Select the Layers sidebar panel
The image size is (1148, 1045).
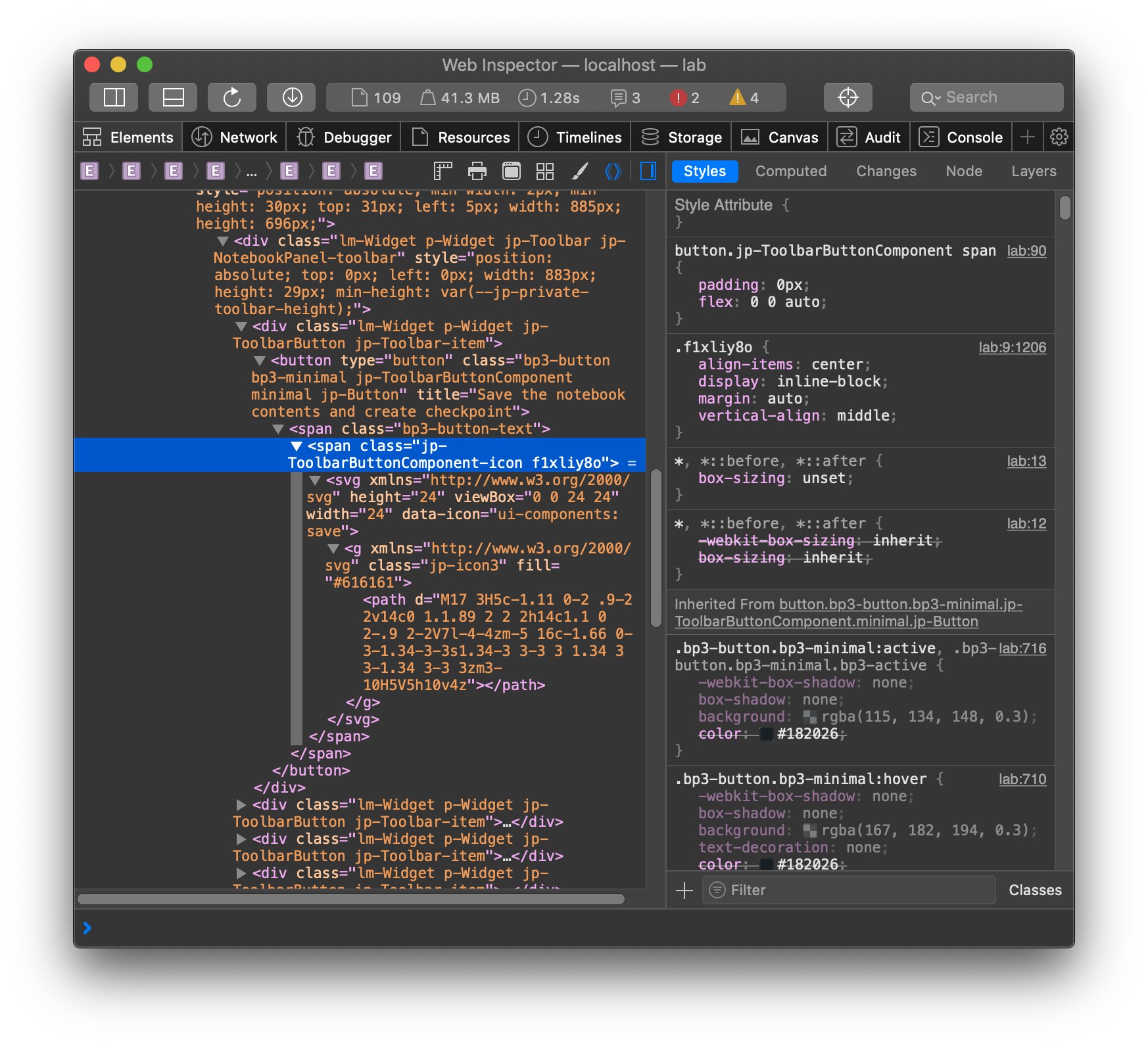coord(1034,172)
